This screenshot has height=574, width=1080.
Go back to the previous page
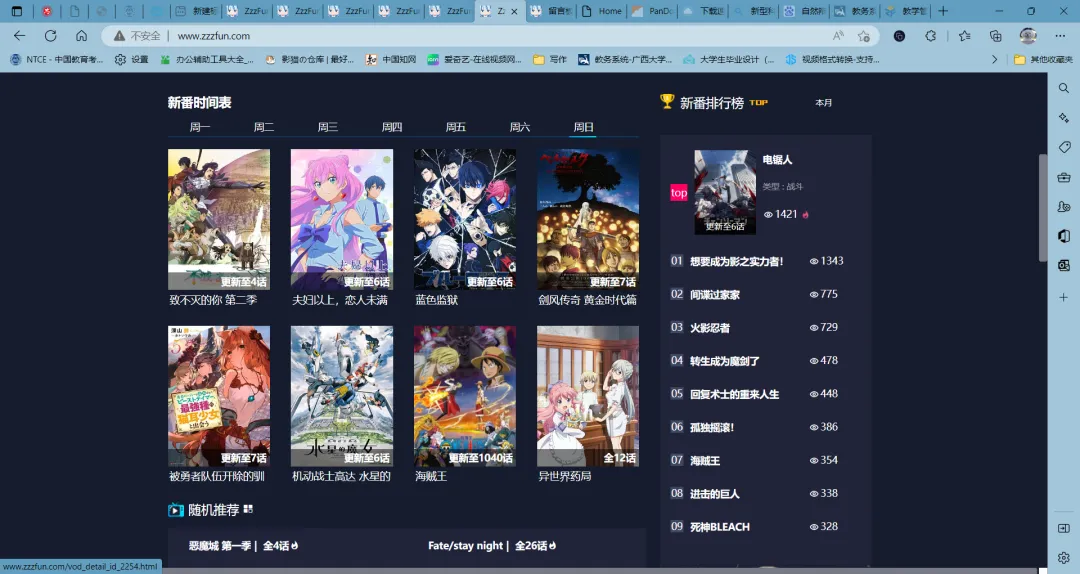tap(19, 36)
